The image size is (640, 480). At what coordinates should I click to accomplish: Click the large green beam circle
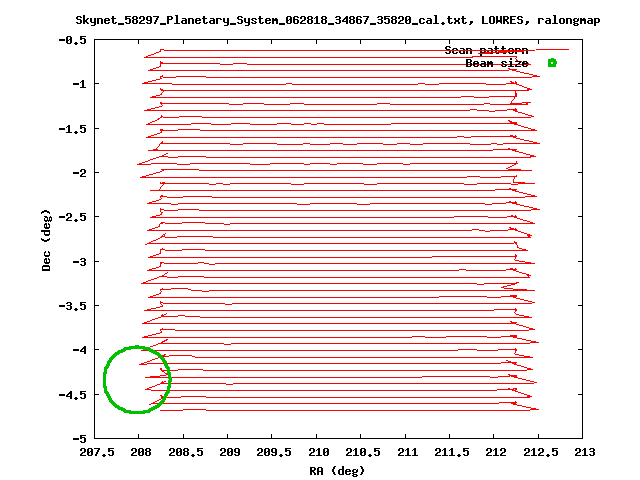pos(137,380)
